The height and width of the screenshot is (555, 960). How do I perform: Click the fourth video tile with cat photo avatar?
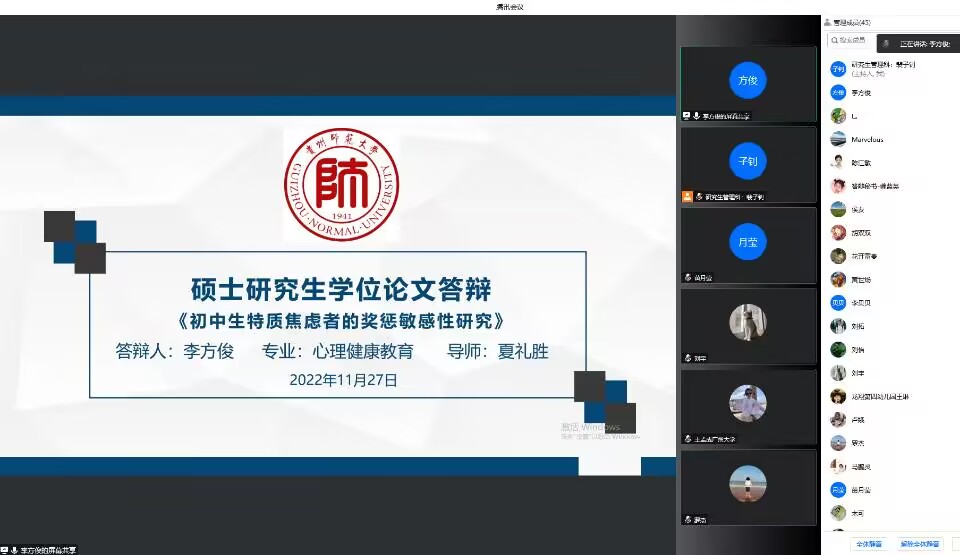(748, 327)
